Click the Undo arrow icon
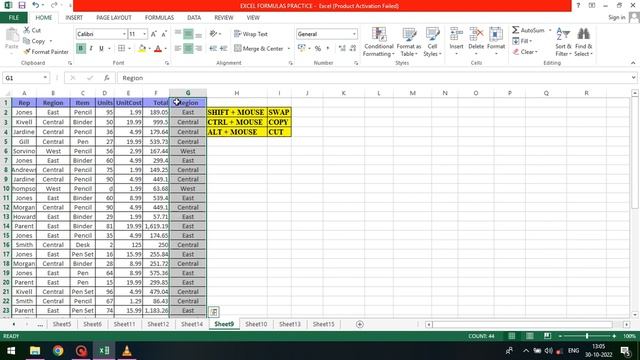Screen dimensions: 640x360 [x=36, y=6]
